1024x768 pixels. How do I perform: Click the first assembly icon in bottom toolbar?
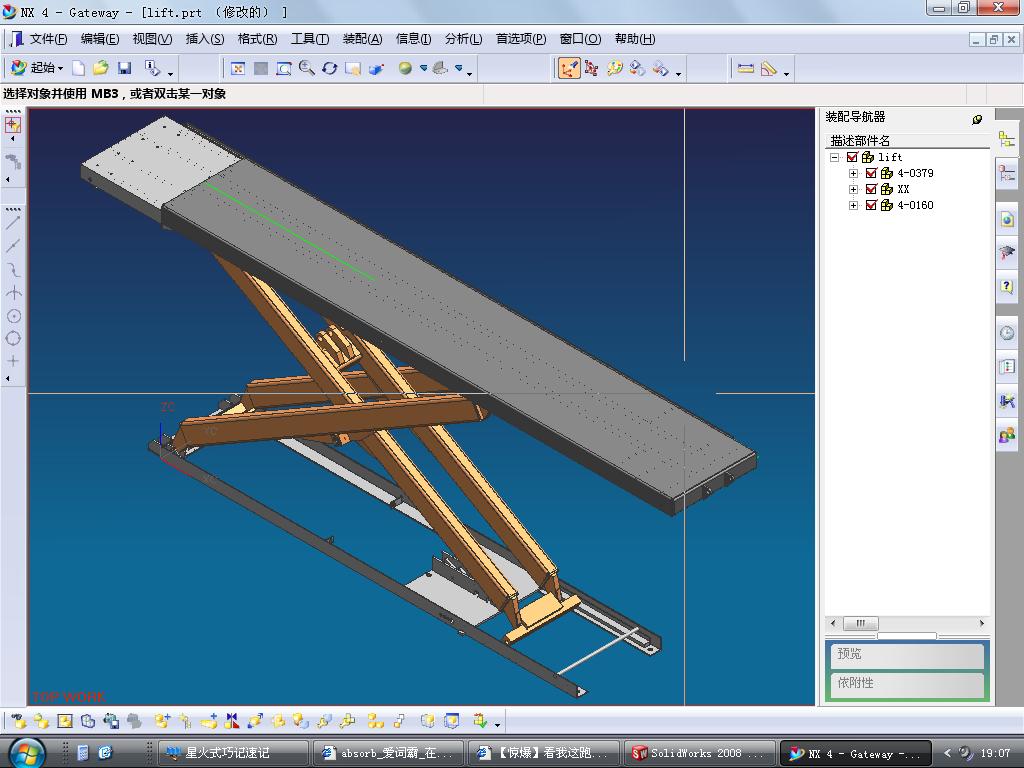coord(18,721)
